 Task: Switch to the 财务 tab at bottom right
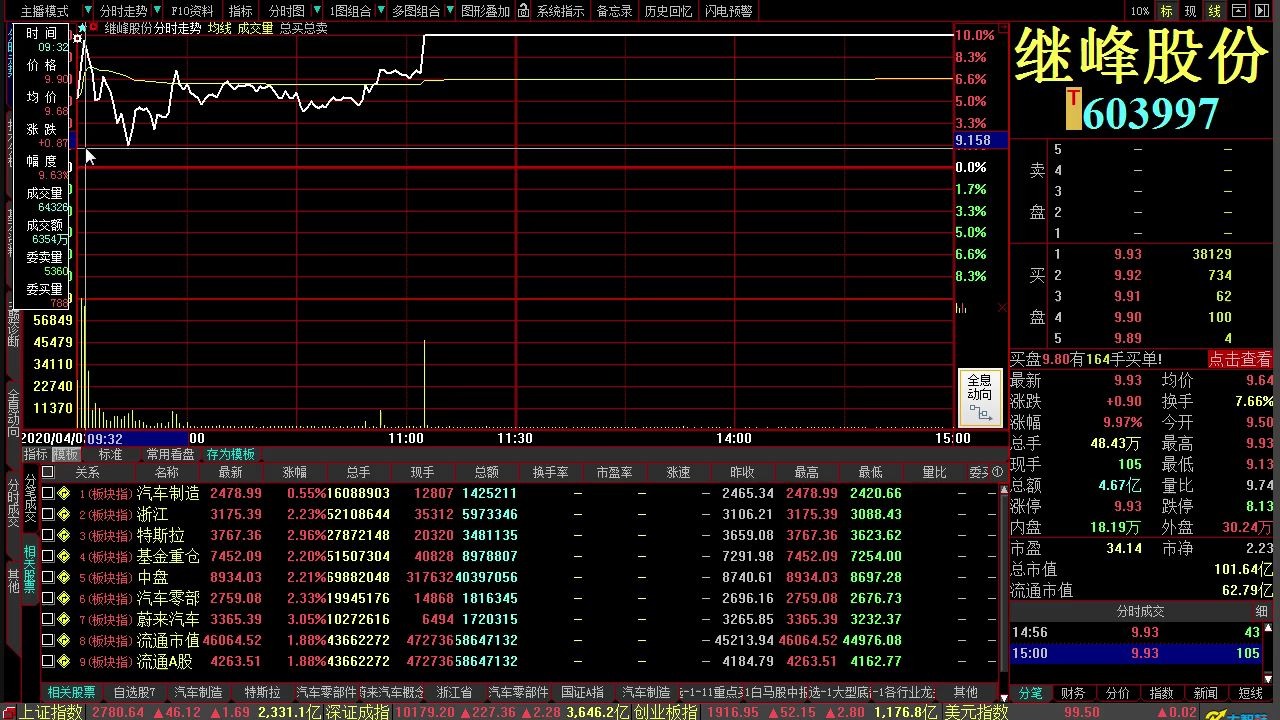tap(1073, 693)
